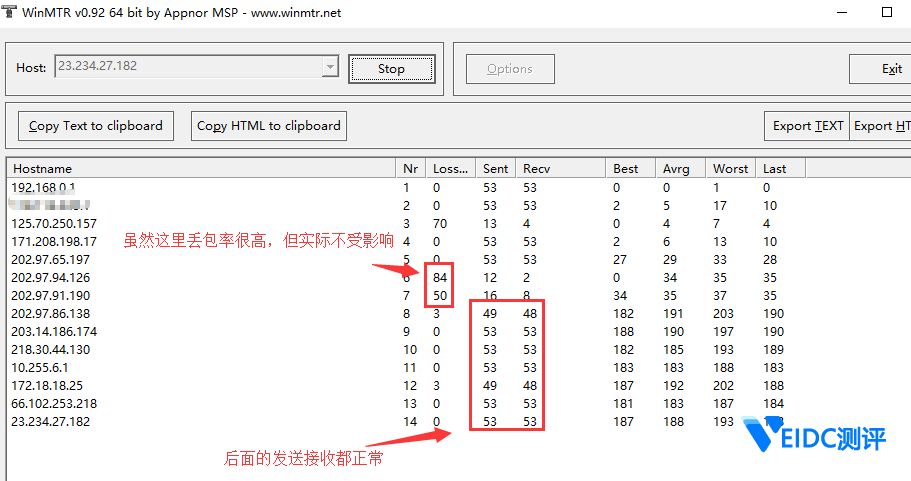Export results as TEXT
911x481 pixels.
(x=808, y=126)
